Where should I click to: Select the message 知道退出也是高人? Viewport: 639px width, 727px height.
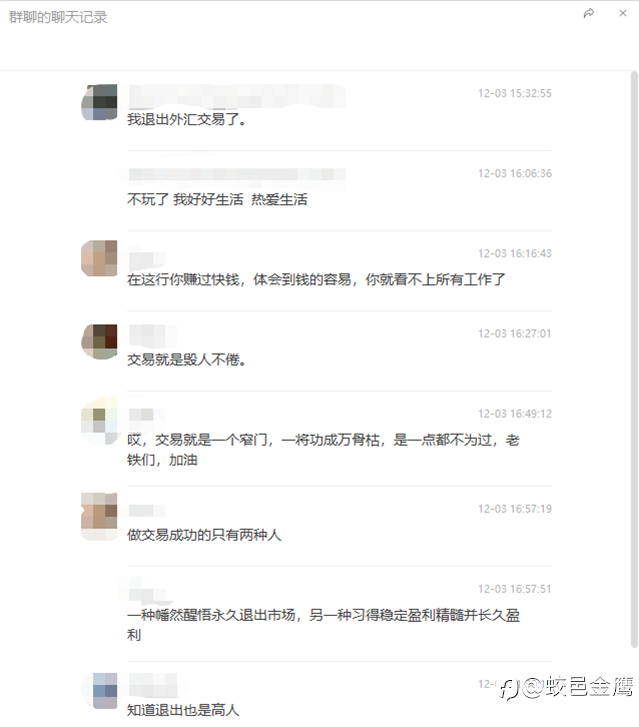183,710
